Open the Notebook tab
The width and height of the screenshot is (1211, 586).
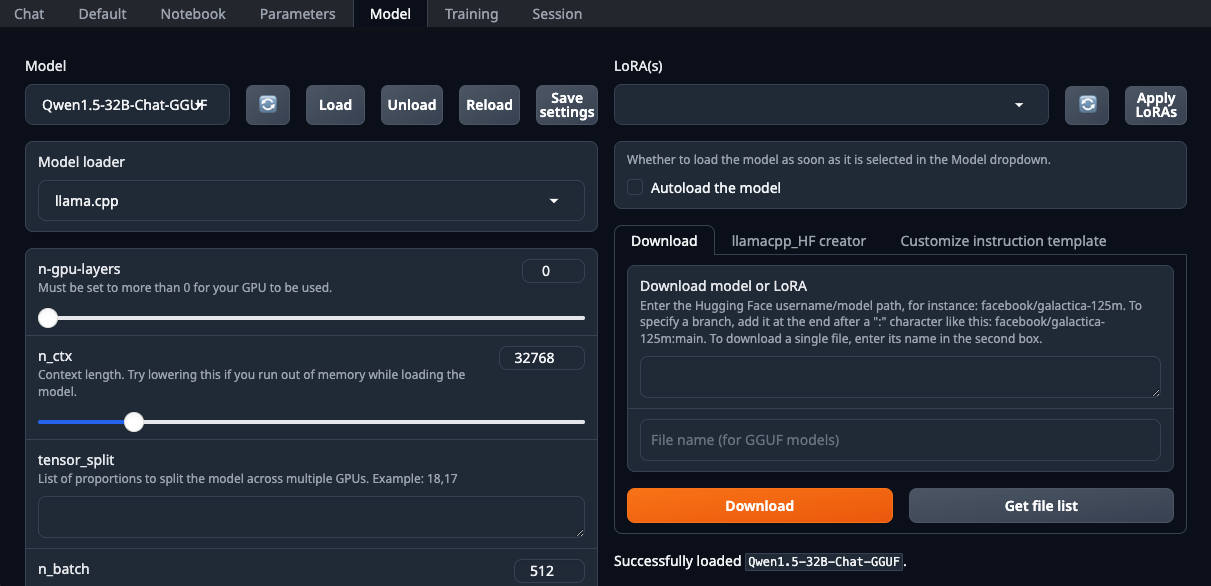[x=193, y=14]
